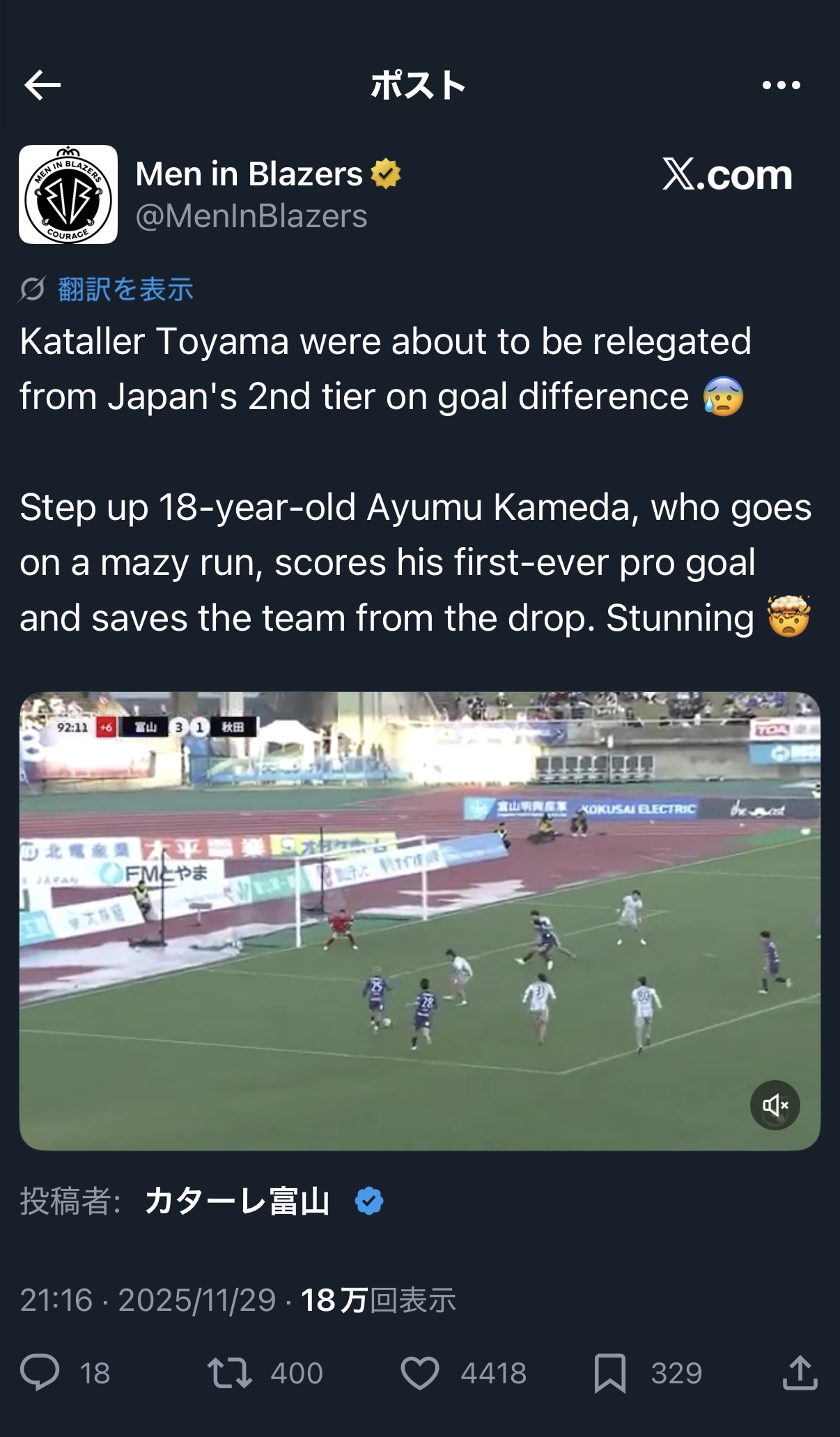Tap the back arrow icon

(42, 86)
